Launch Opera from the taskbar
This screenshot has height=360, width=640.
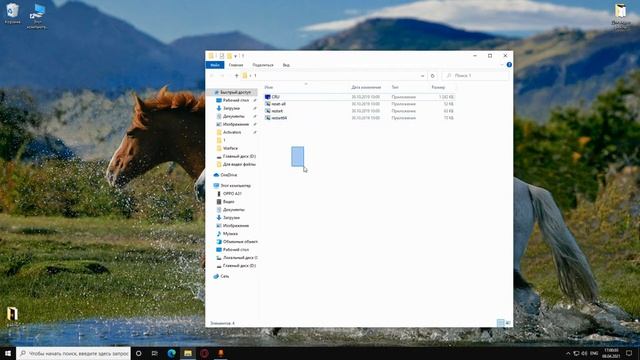coord(204,353)
